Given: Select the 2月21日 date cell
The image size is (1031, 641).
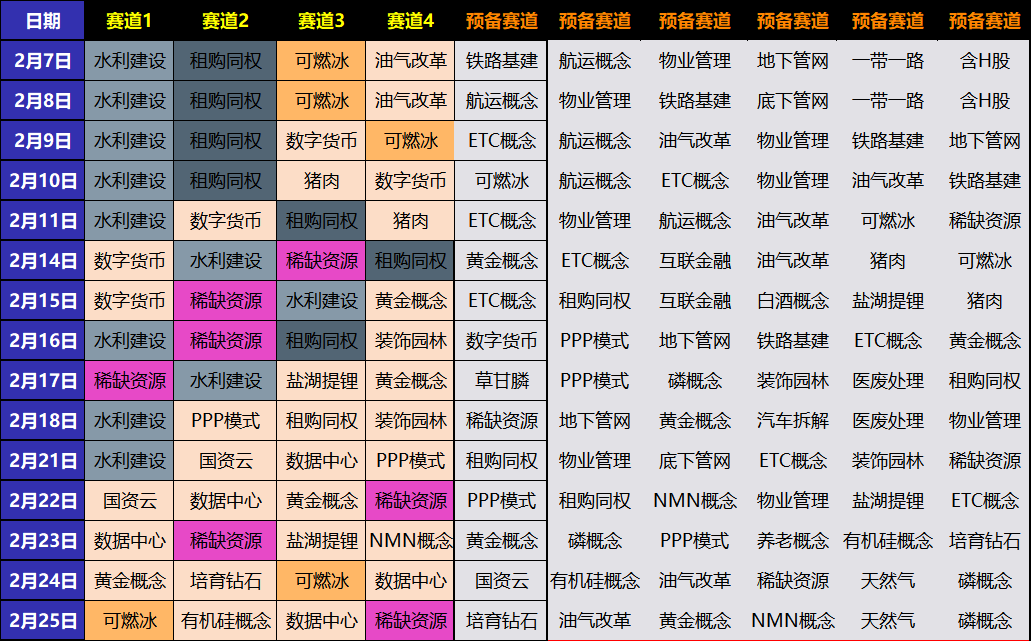Looking at the screenshot, I should [x=43, y=461].
